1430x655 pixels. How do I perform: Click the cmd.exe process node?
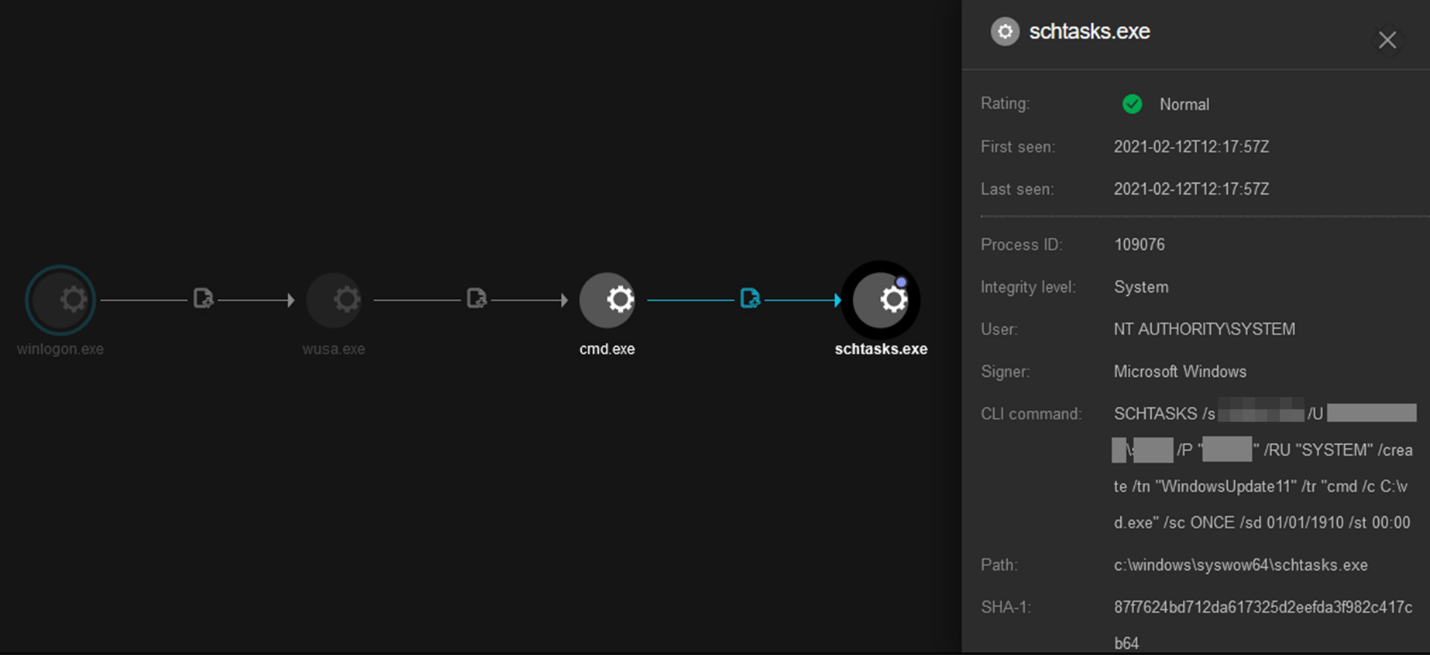tap(607, 299)
